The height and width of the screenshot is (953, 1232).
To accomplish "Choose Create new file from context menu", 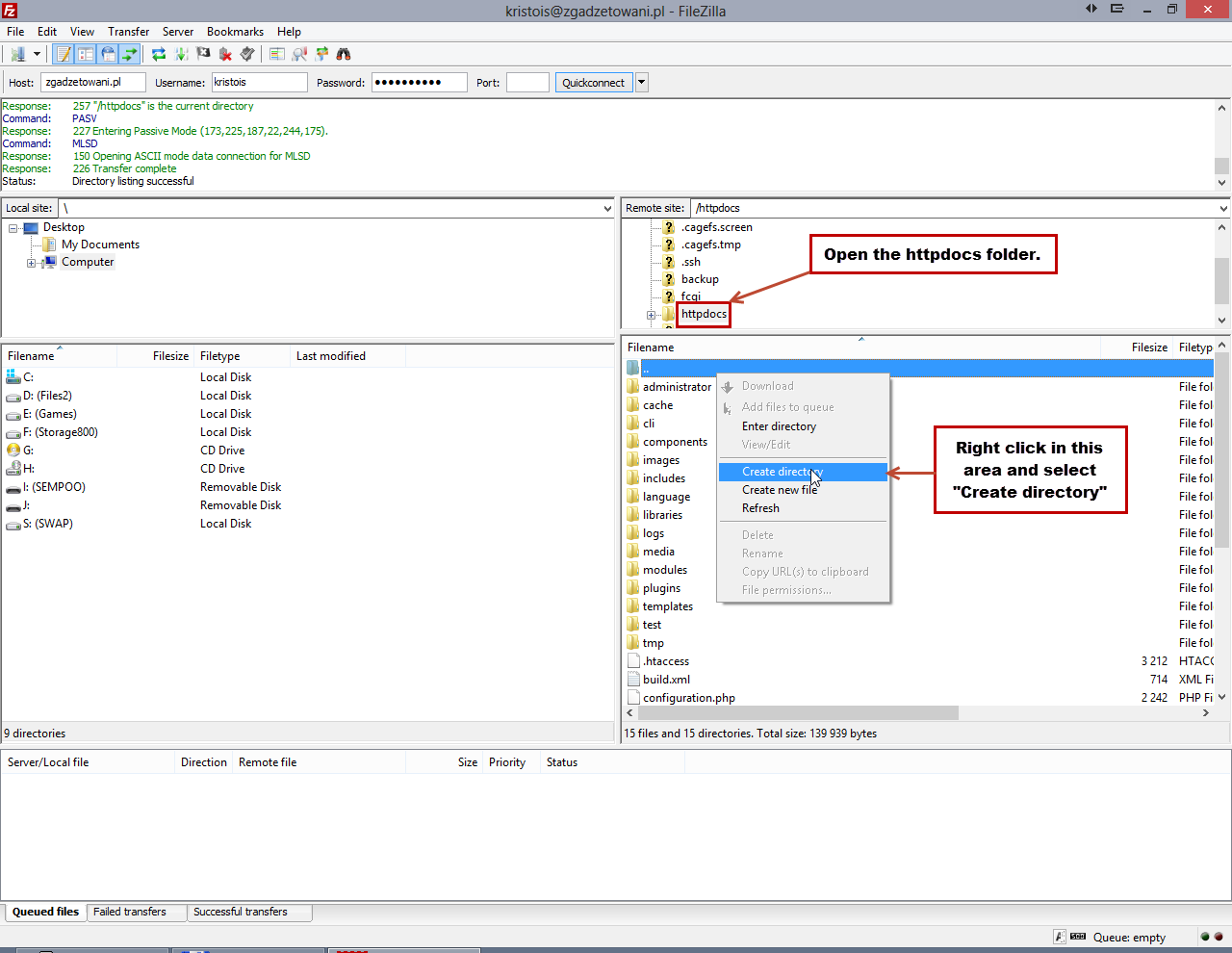I will (x=803, y=490).
